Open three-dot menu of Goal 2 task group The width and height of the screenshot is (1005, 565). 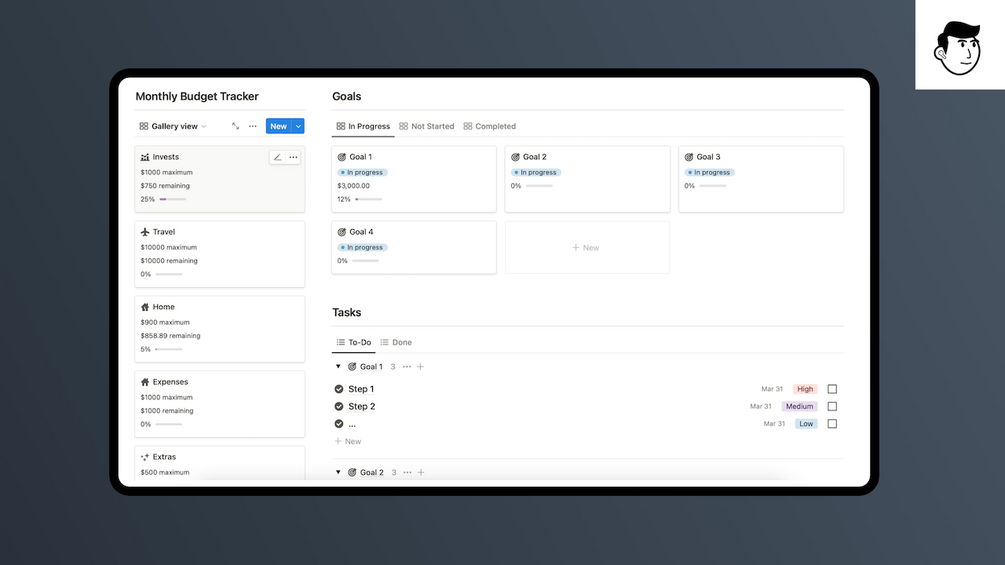coord(408,473)
